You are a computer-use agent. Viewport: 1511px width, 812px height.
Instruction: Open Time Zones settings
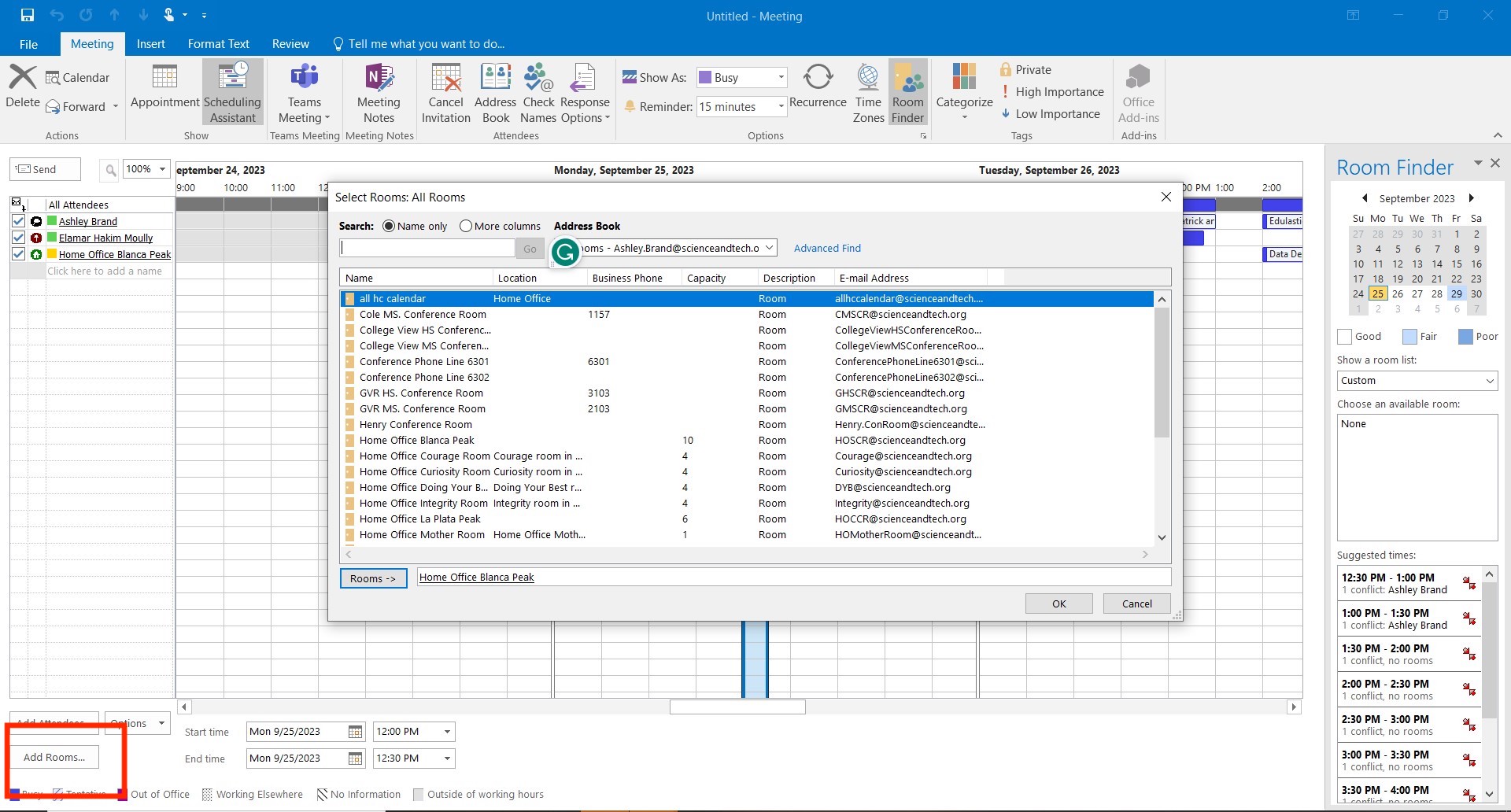(x=866, y=92)
